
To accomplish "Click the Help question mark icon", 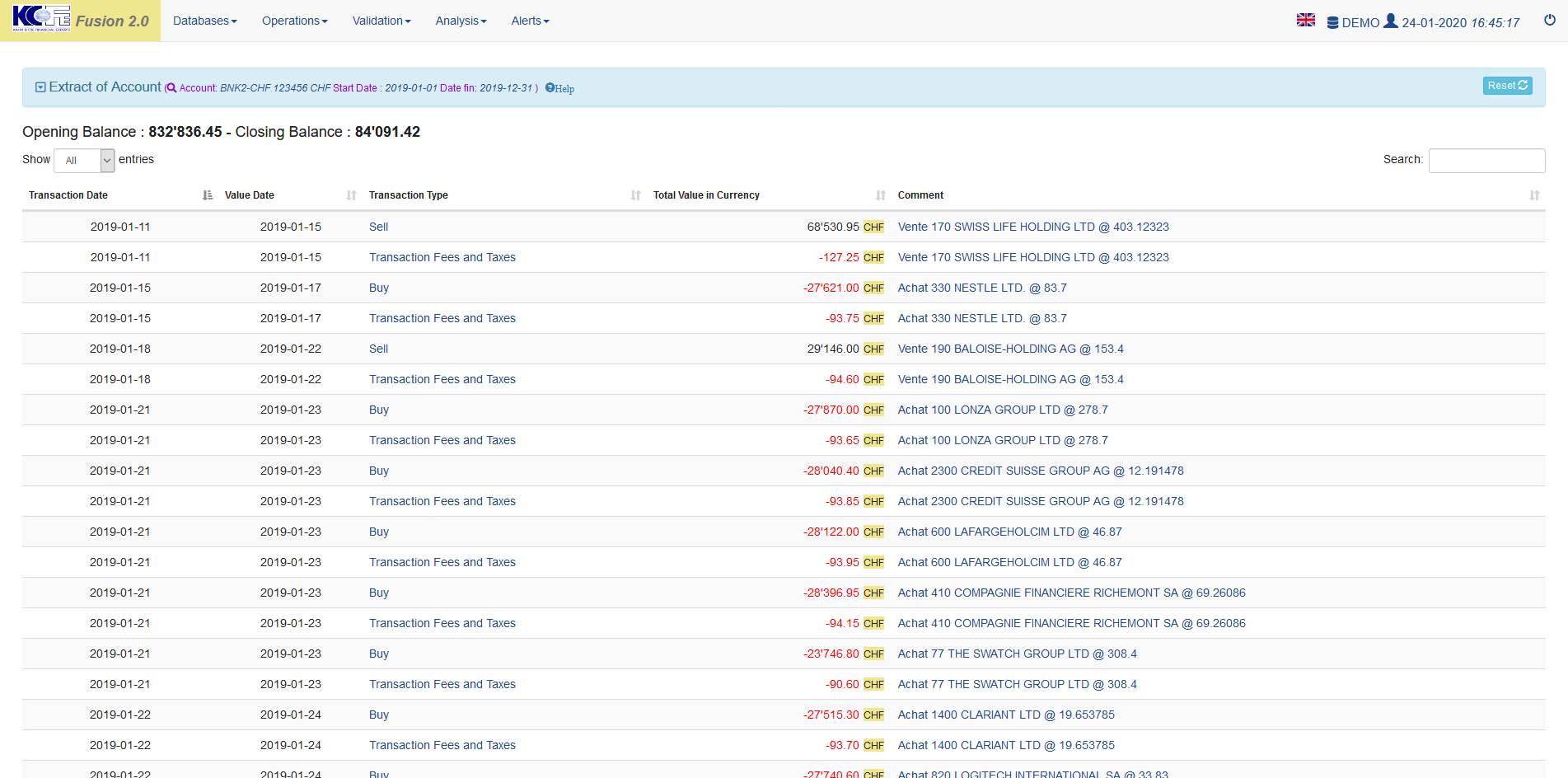I will click(x=550, y=88).
